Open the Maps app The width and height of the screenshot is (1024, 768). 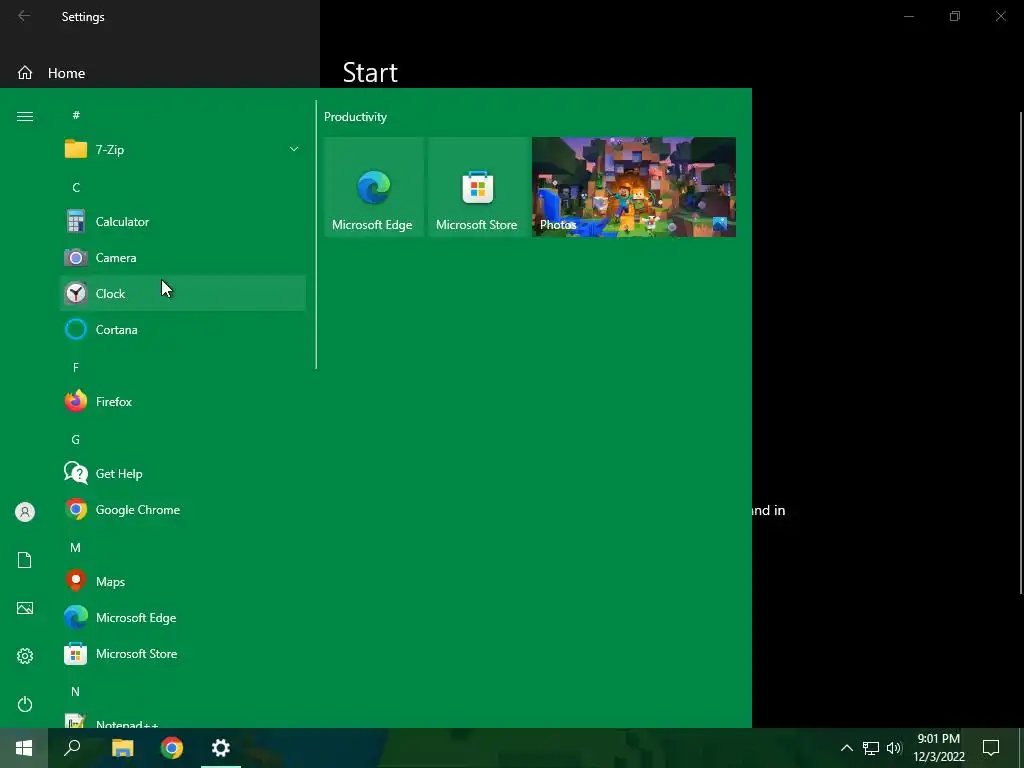pyautogui.click(x=183, y=582)
